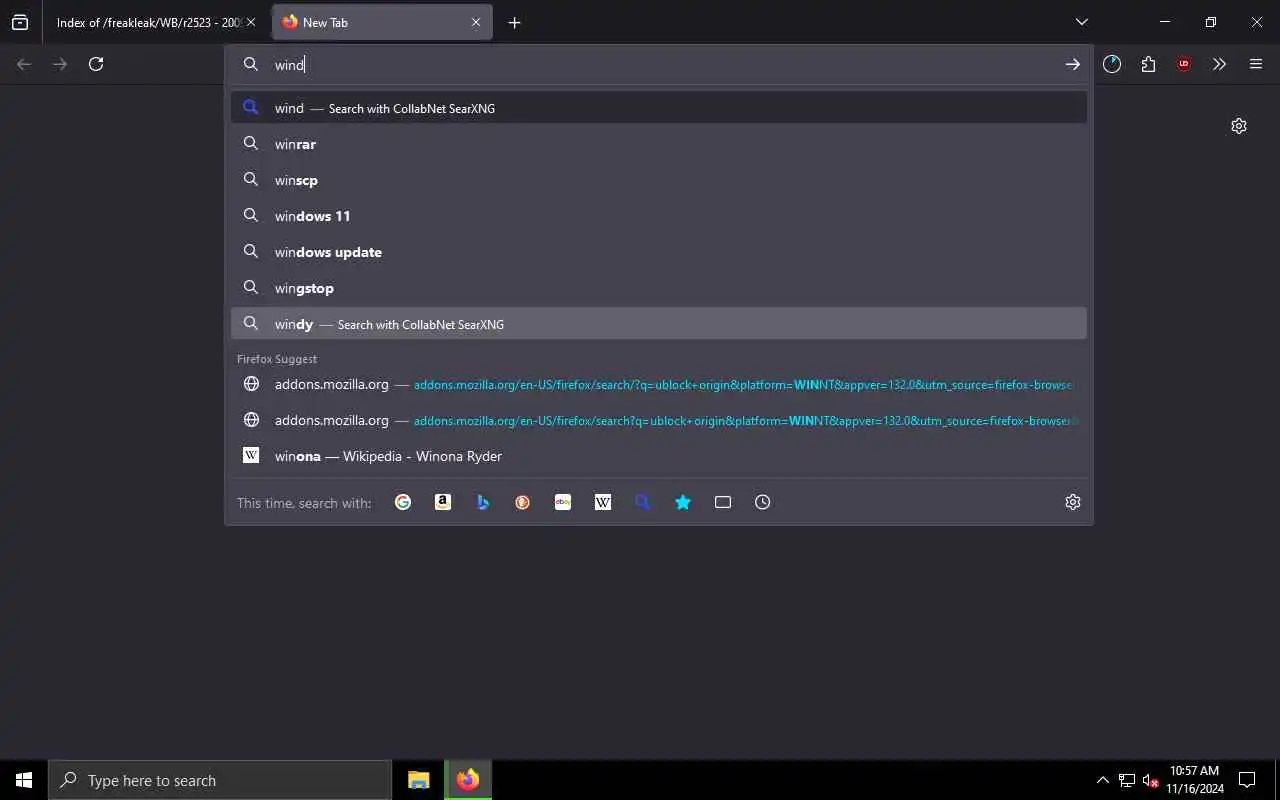Open winona Wikipedia Winona Ryder suggestion
Image resolution: width=1280 pixels, height=800 pixels.
coord(659,456)
